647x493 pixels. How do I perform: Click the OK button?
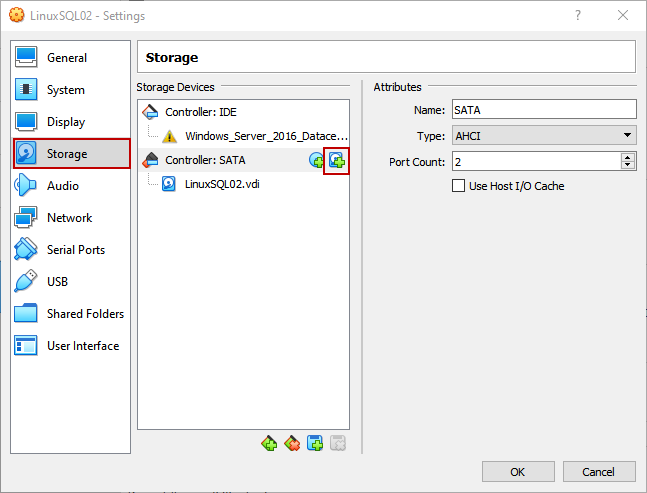(518, 471)
